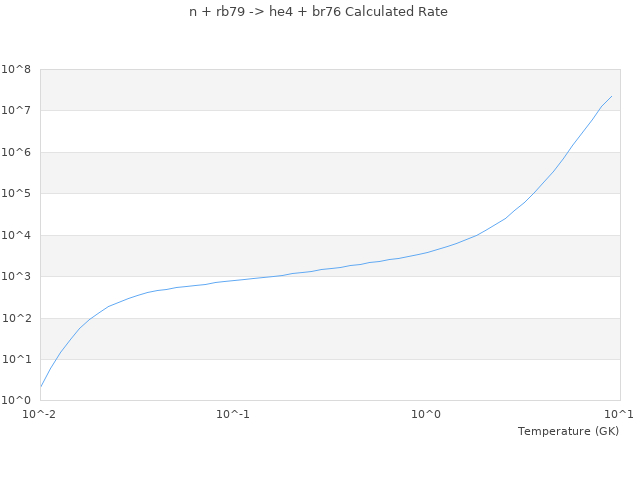Click the chart title 'n + rb79 -> he4 + br76 Calculated Rate'

click(x=319, y=12)
